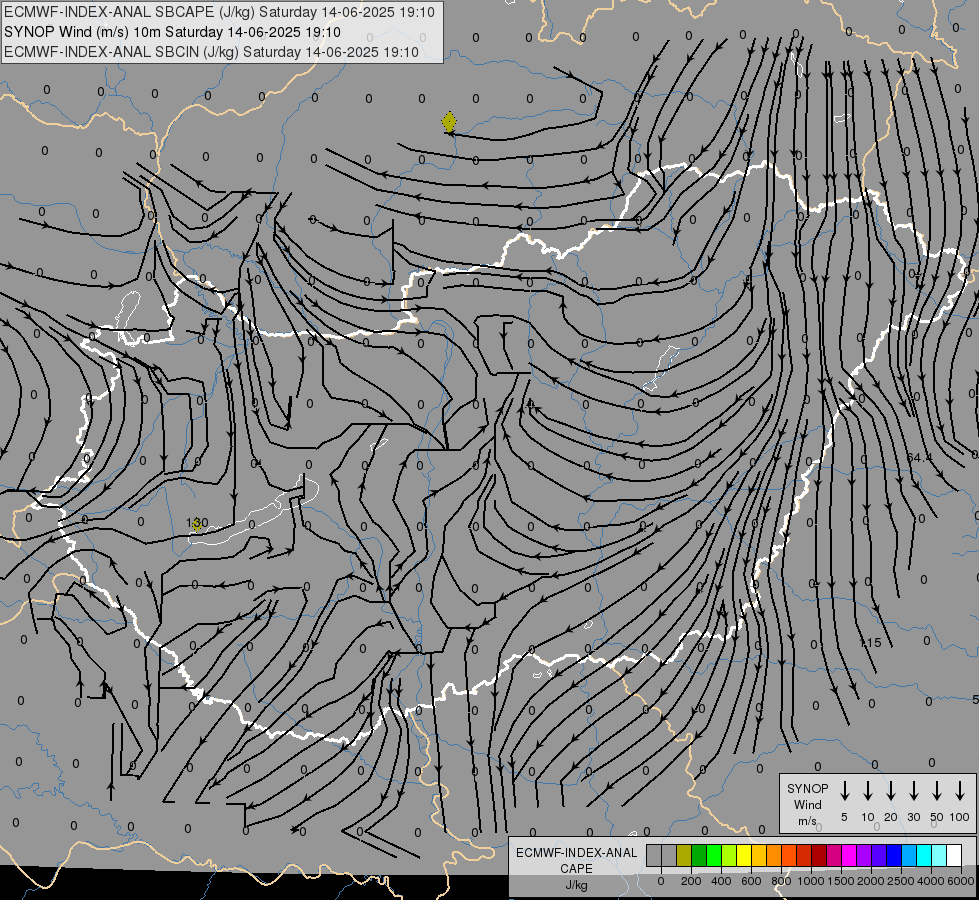979x900 pixels.
Task: Click the 50 m/s wind arrow in legend
Action: pos(937,791)
